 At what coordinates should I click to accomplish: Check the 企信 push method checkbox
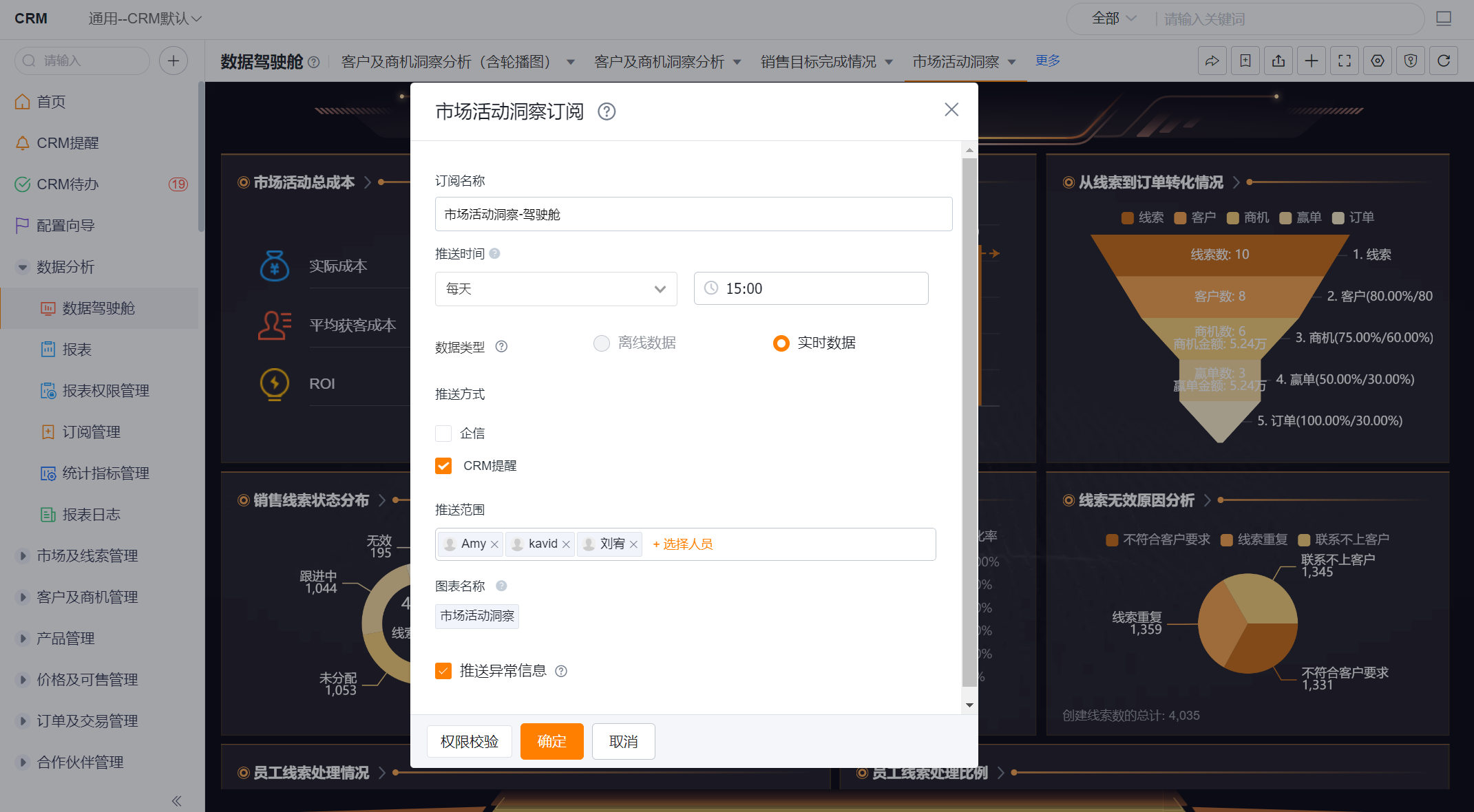(x=443, y=433)
